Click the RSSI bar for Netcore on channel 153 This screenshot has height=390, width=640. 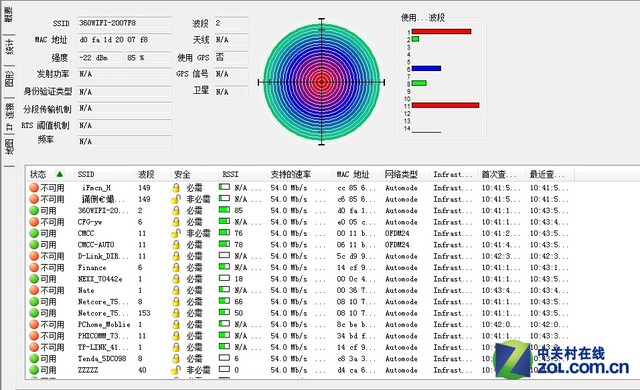click(x=224, y=312)
